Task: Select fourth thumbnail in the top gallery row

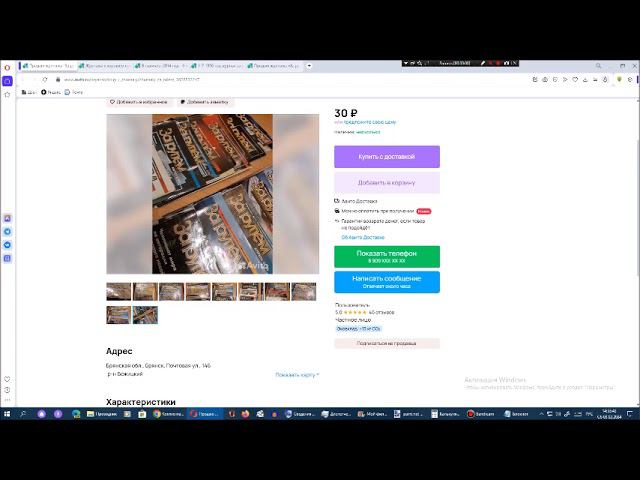Action: coord(198,292)
